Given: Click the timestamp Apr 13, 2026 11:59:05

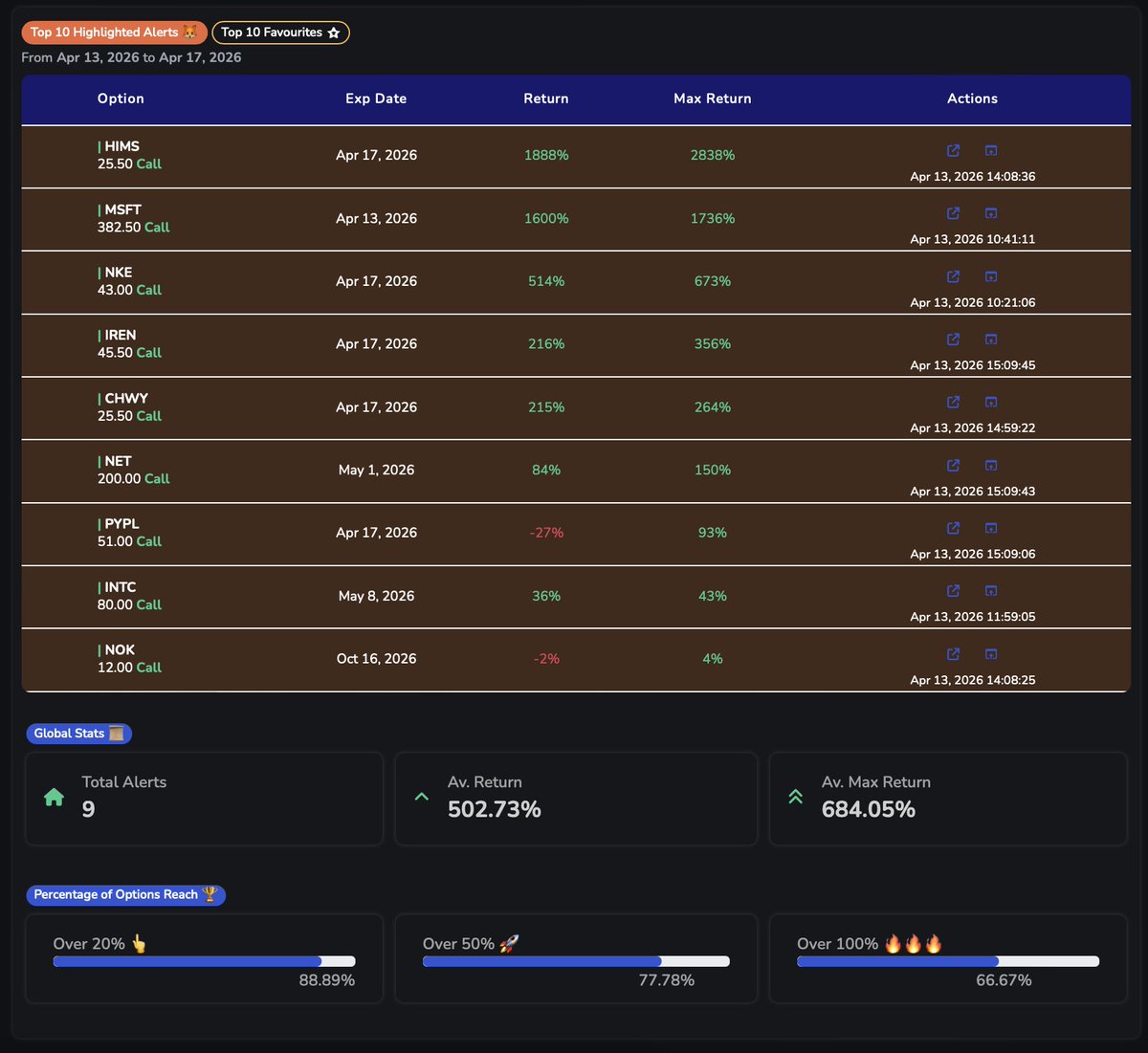Looking at the screenshot, I should (972, 617).
